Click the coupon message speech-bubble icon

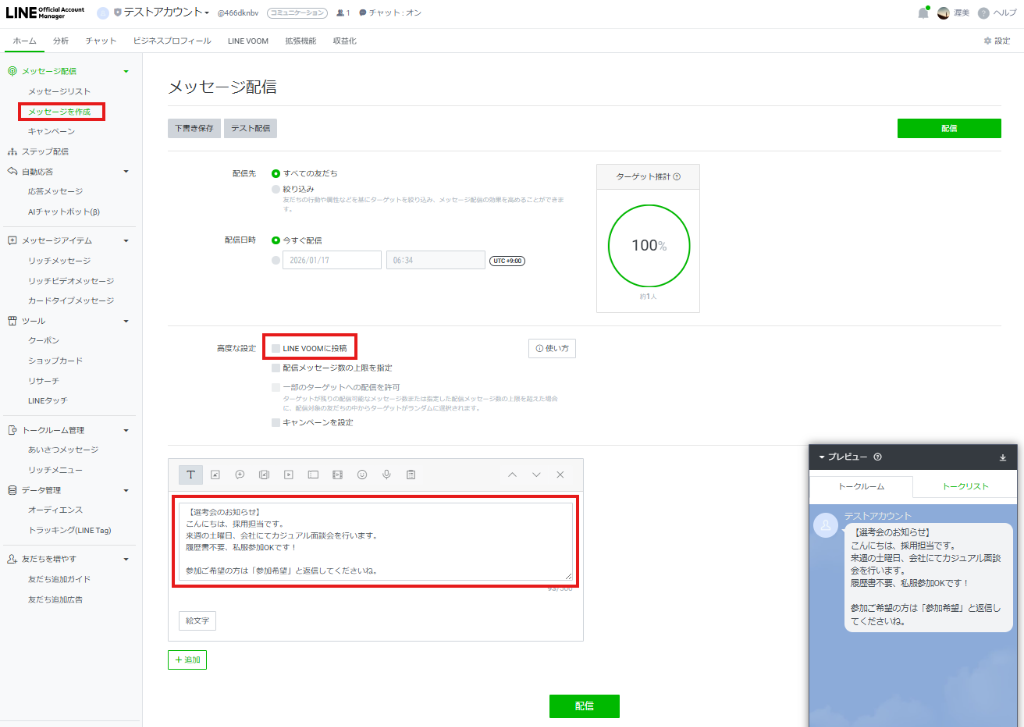coord(240,474)
